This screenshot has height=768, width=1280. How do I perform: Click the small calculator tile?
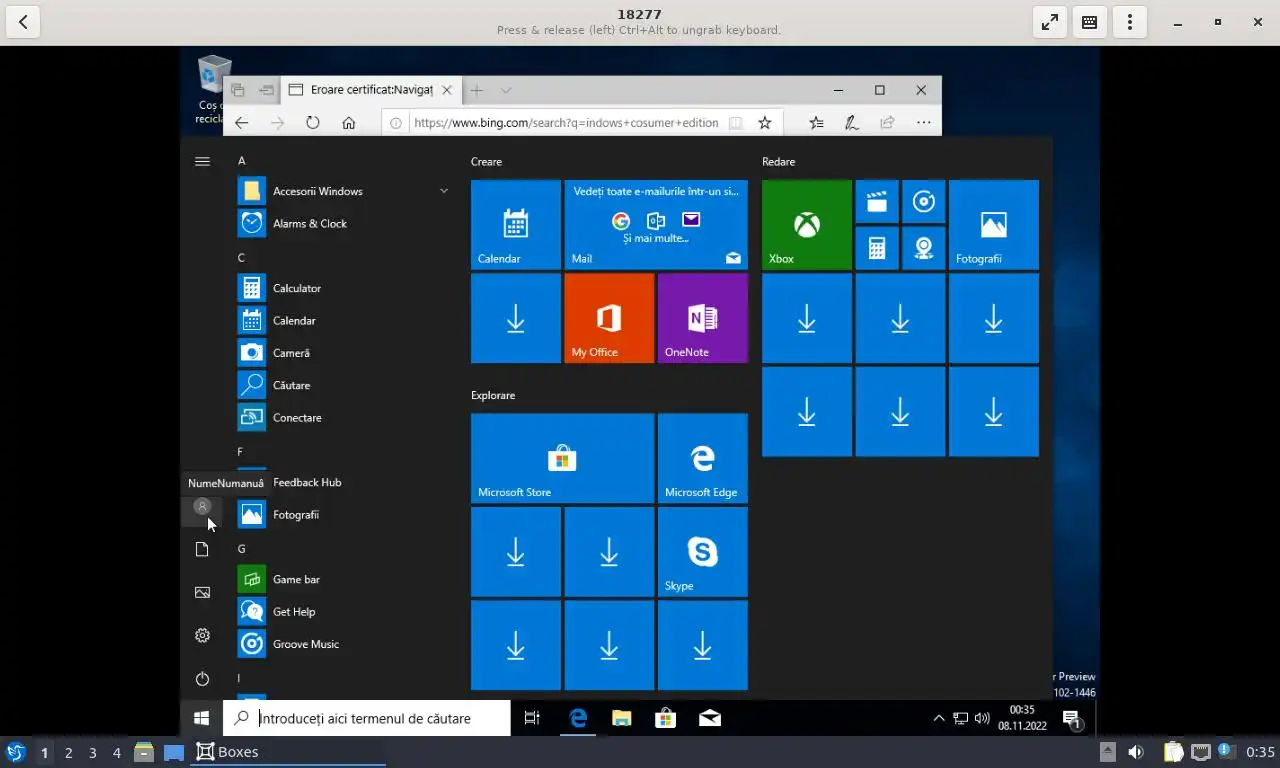877,248
